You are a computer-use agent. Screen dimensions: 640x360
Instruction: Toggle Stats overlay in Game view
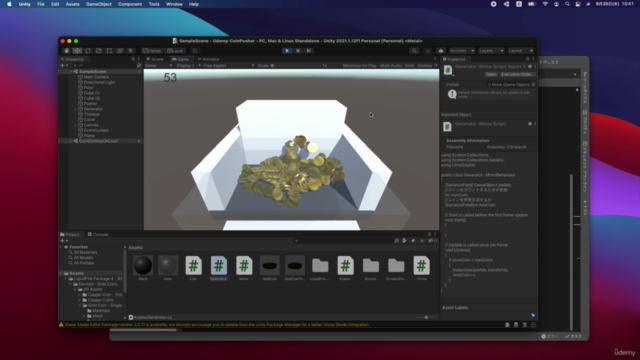tap(409, 66)
